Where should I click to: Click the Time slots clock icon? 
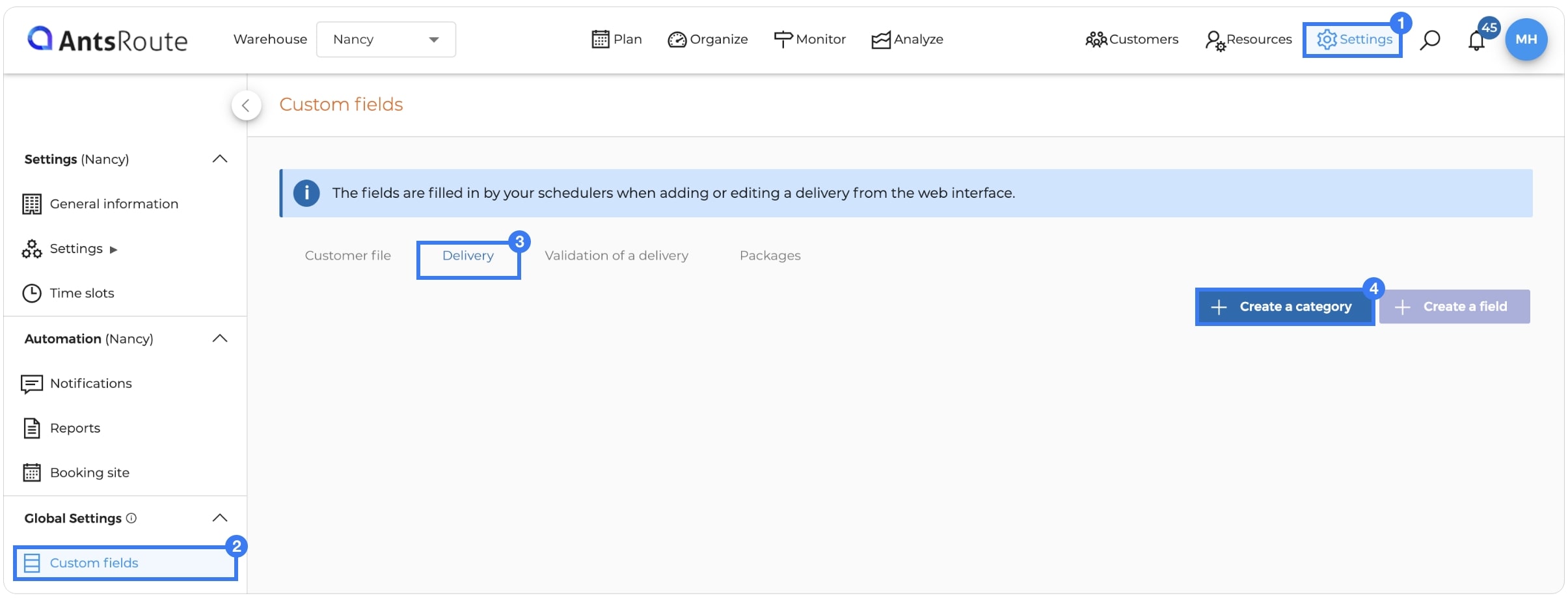click(x=32, y=293)
